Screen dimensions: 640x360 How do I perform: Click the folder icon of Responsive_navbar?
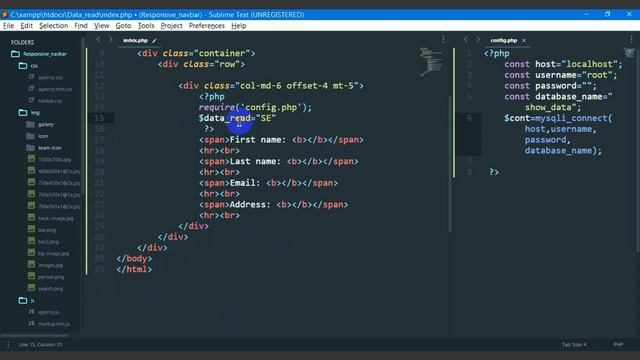click(16, 54)
